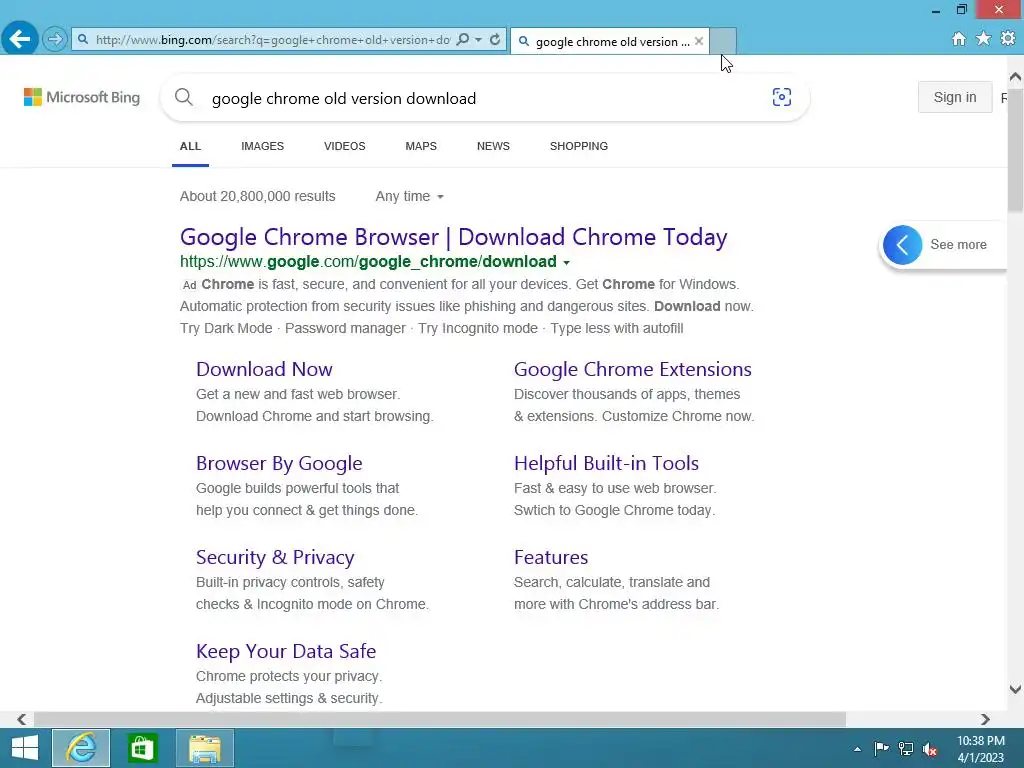
Task: Switch to the MAPS tab
Action: click(x=421, y=146)
